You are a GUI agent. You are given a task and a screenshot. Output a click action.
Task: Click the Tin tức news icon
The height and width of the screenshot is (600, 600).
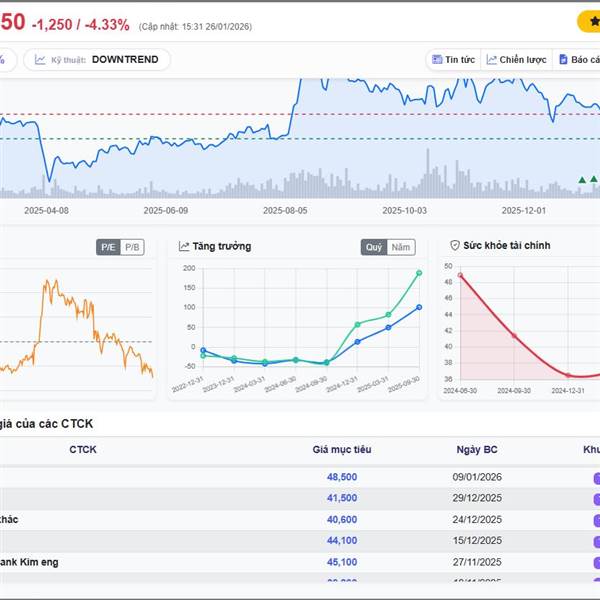point(437,60)
